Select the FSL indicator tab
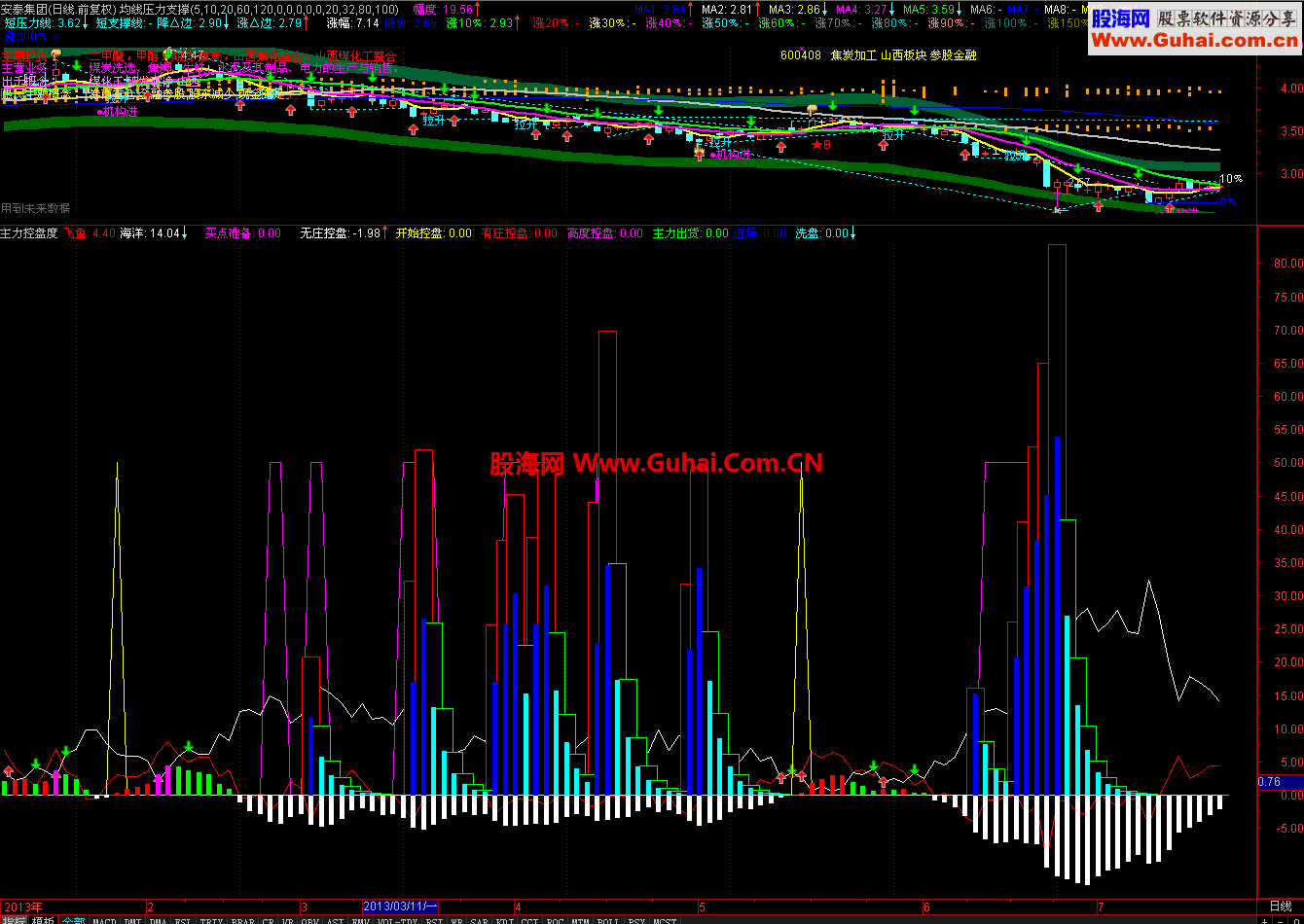The image size is (1304, 924). 184,919
